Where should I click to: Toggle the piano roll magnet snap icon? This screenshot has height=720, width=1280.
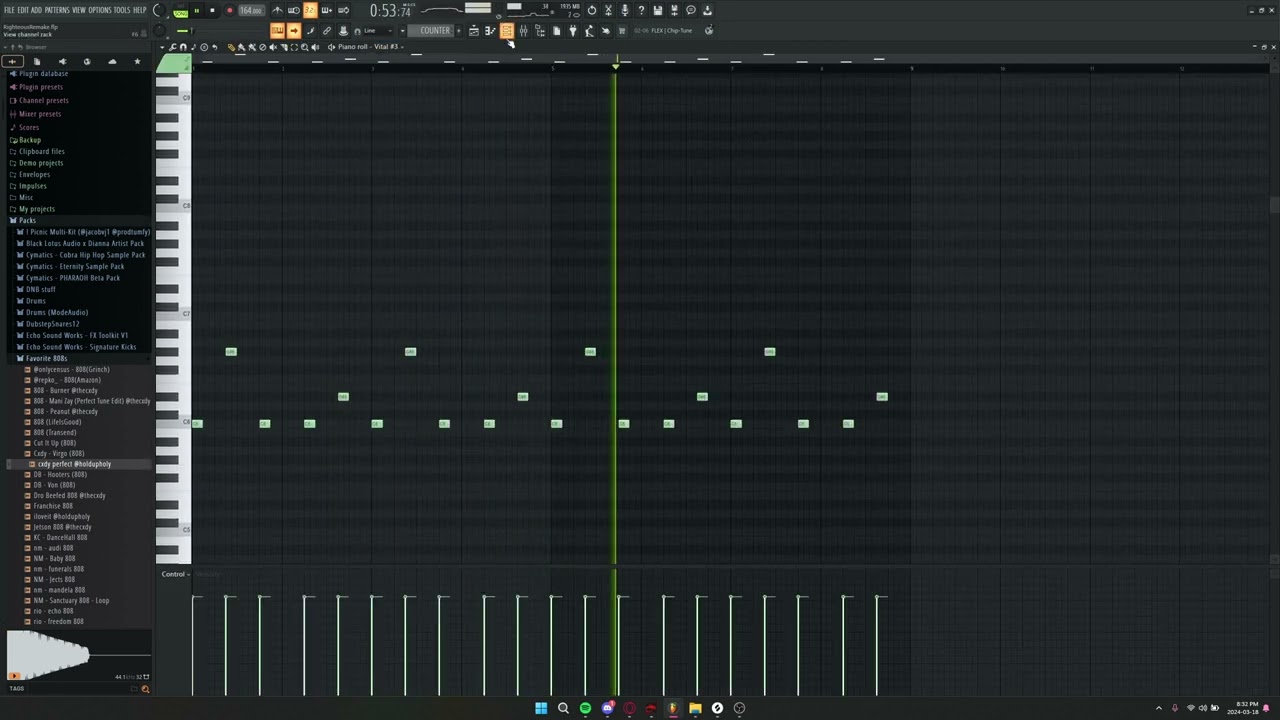[x=183, y=47]
